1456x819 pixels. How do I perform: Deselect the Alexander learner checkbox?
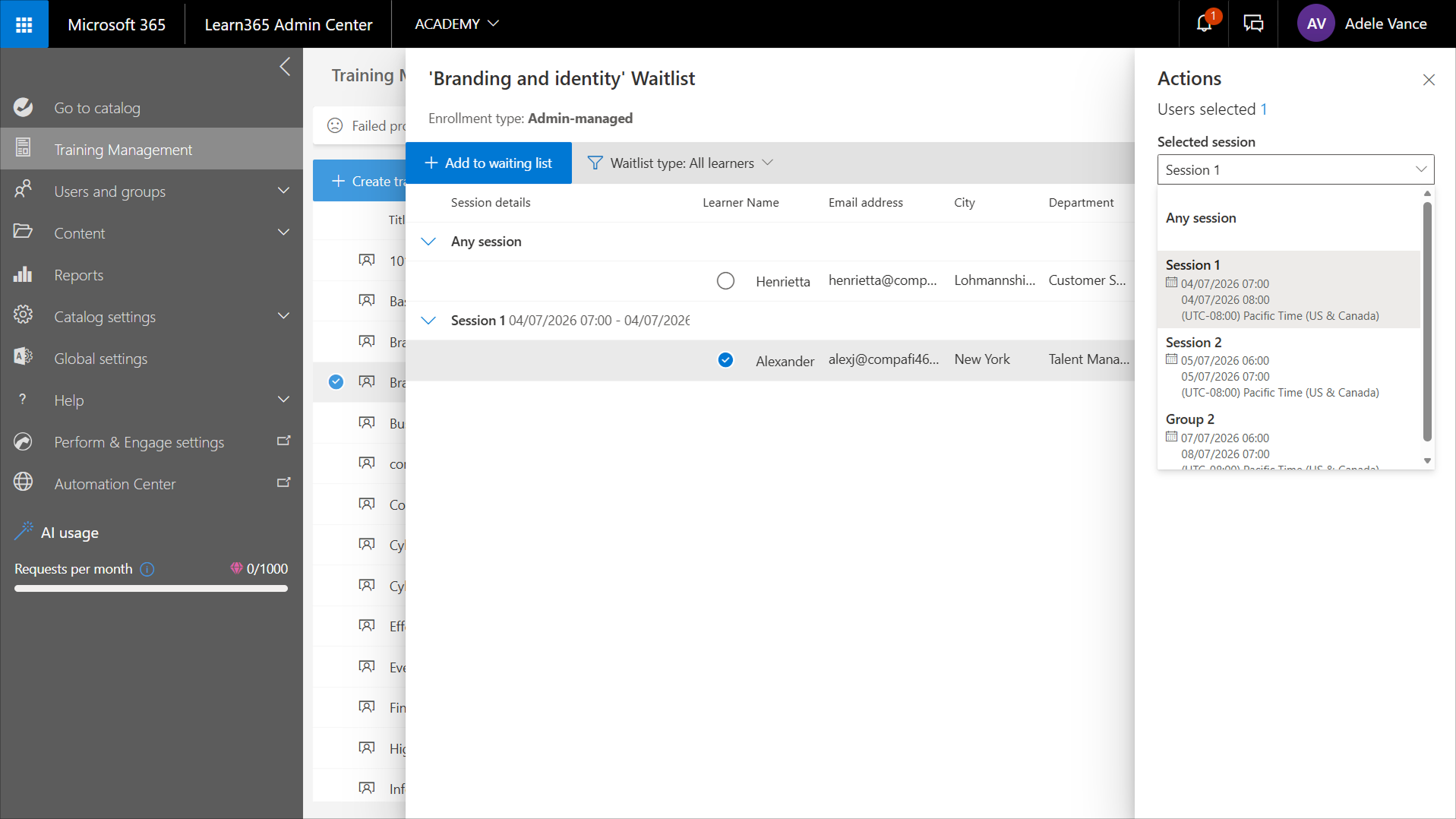(x=725, y=360)
